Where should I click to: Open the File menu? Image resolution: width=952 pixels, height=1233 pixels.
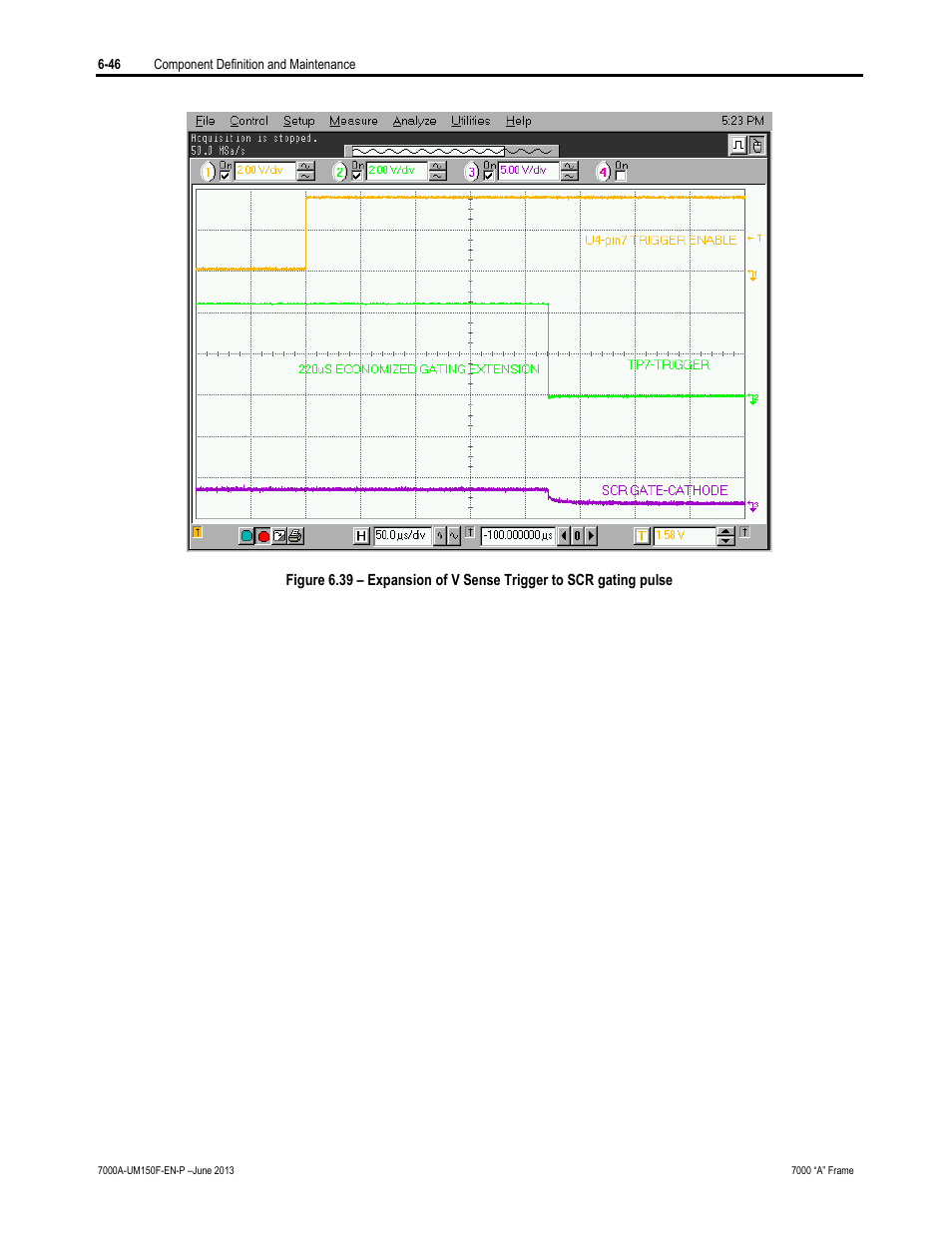(x=205, y=121)
